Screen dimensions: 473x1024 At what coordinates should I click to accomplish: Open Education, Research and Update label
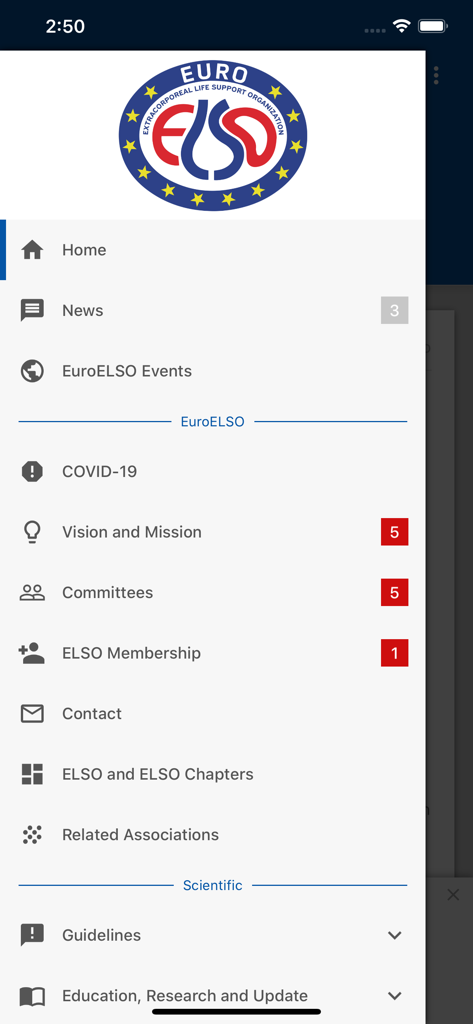185,996
